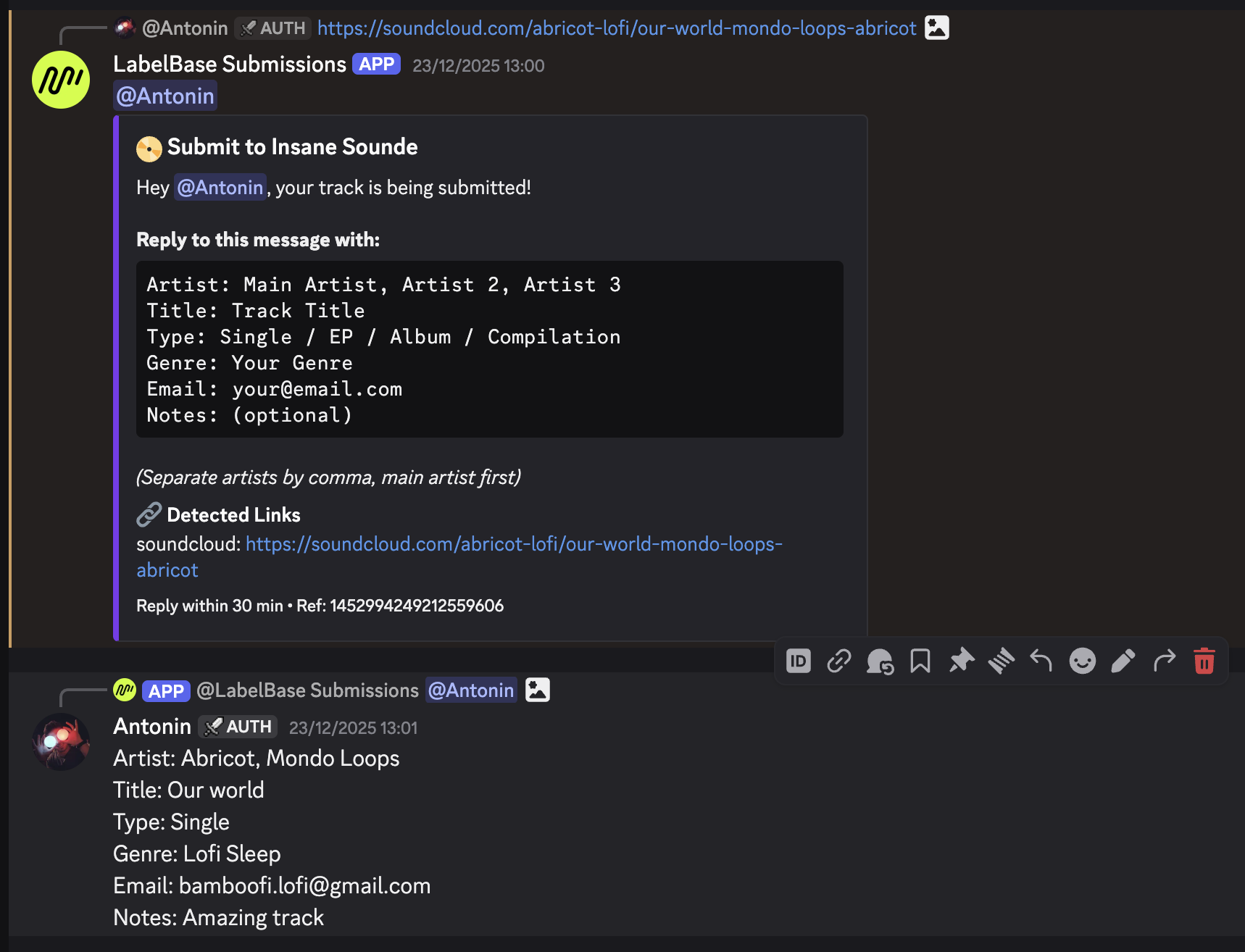Click the APP badge in the bottom reply preview
The width and height of the screenshot is (1245, 952).
point(166,690)
